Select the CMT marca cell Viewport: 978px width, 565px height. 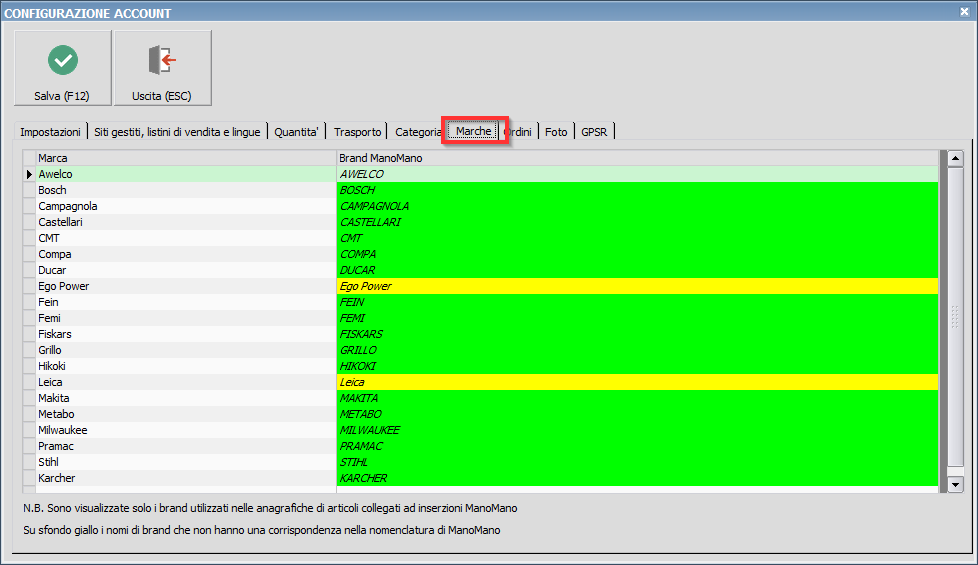pyautogui.click(x=186, y=238)
